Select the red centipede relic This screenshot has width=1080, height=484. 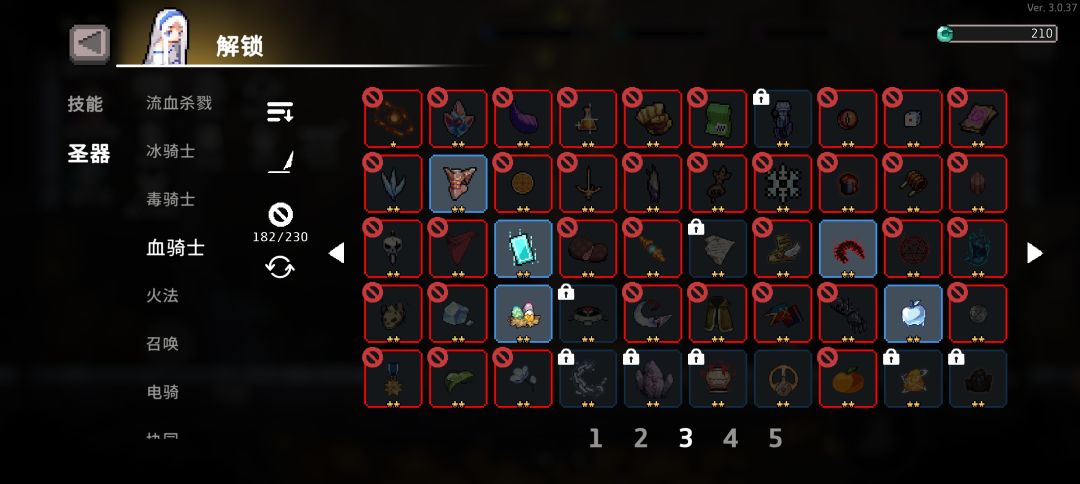pyautogui.click(x=848, y=249)
